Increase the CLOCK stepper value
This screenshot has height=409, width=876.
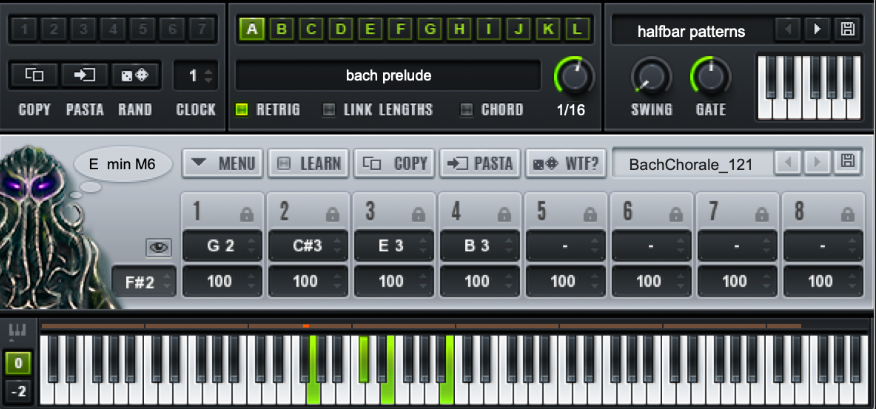pos(209,72)
